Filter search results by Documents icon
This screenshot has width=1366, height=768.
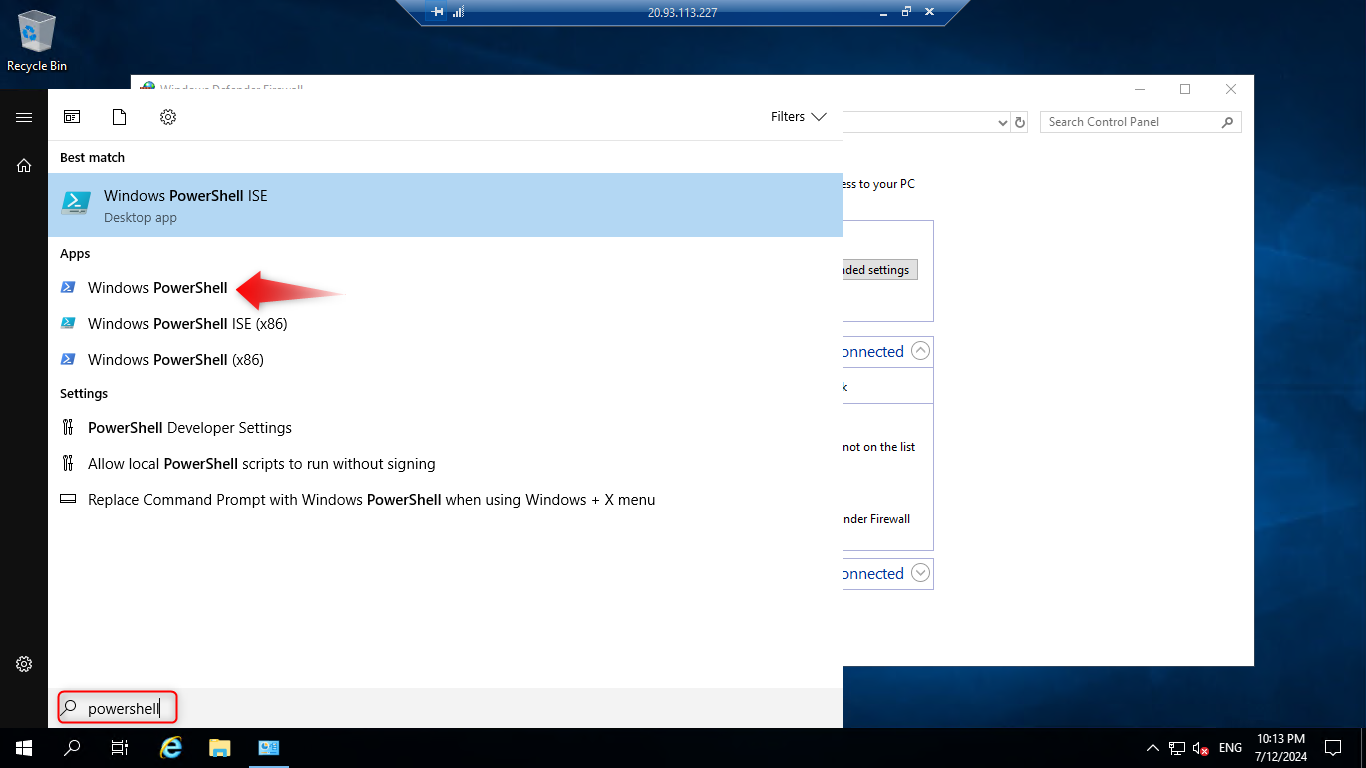[x=120, y=117]
